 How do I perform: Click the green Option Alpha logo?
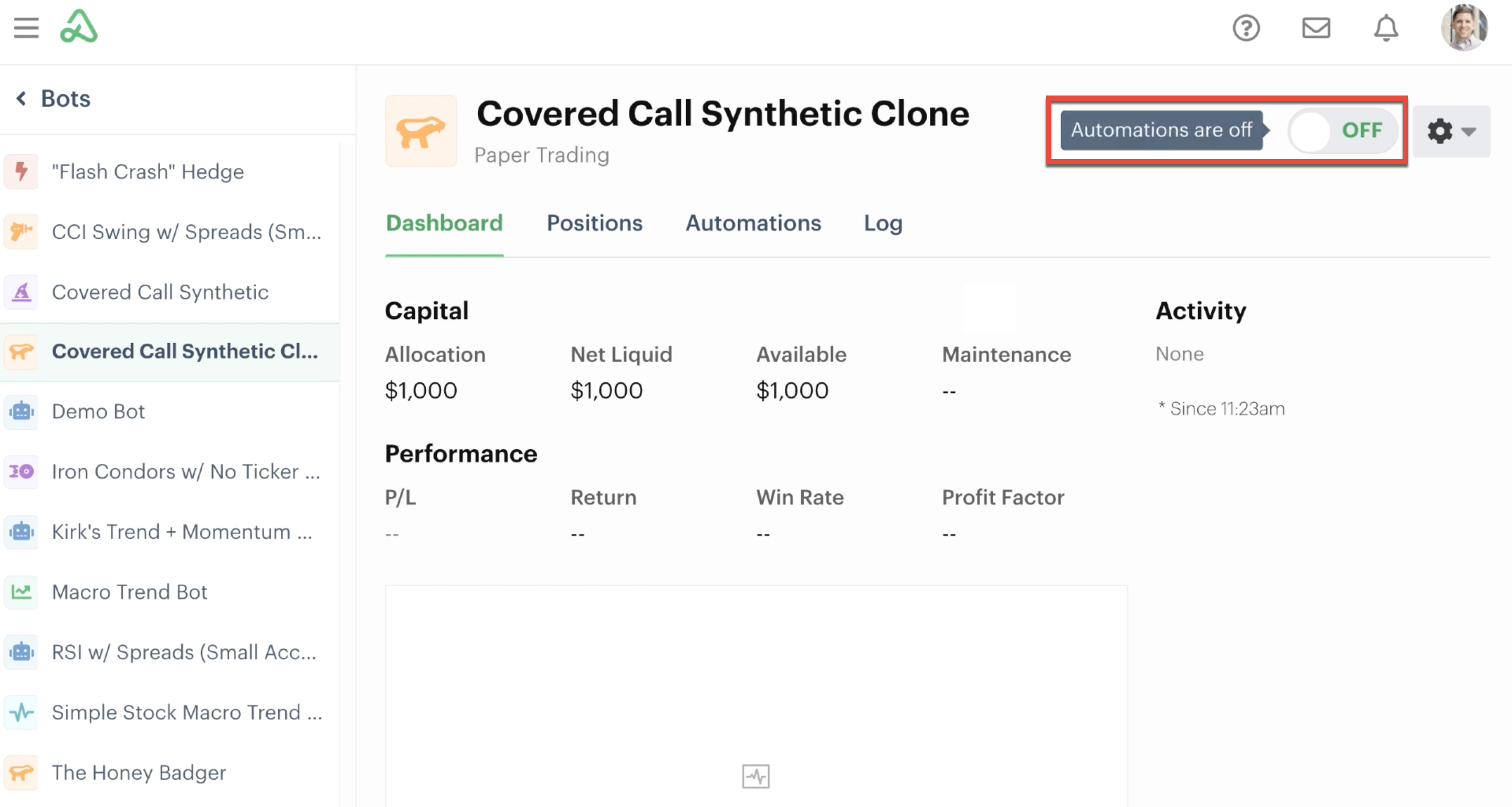tap(79, 26)
